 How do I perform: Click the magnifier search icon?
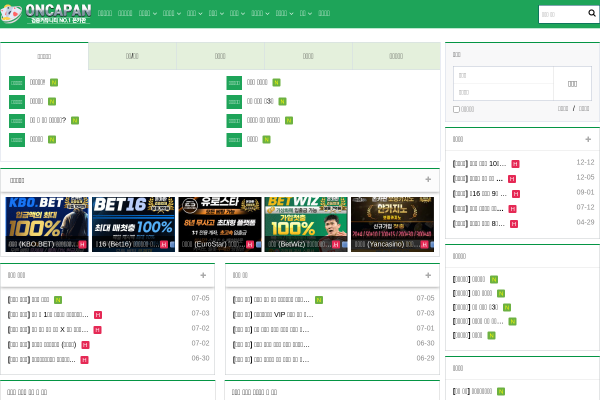[592, 13]
